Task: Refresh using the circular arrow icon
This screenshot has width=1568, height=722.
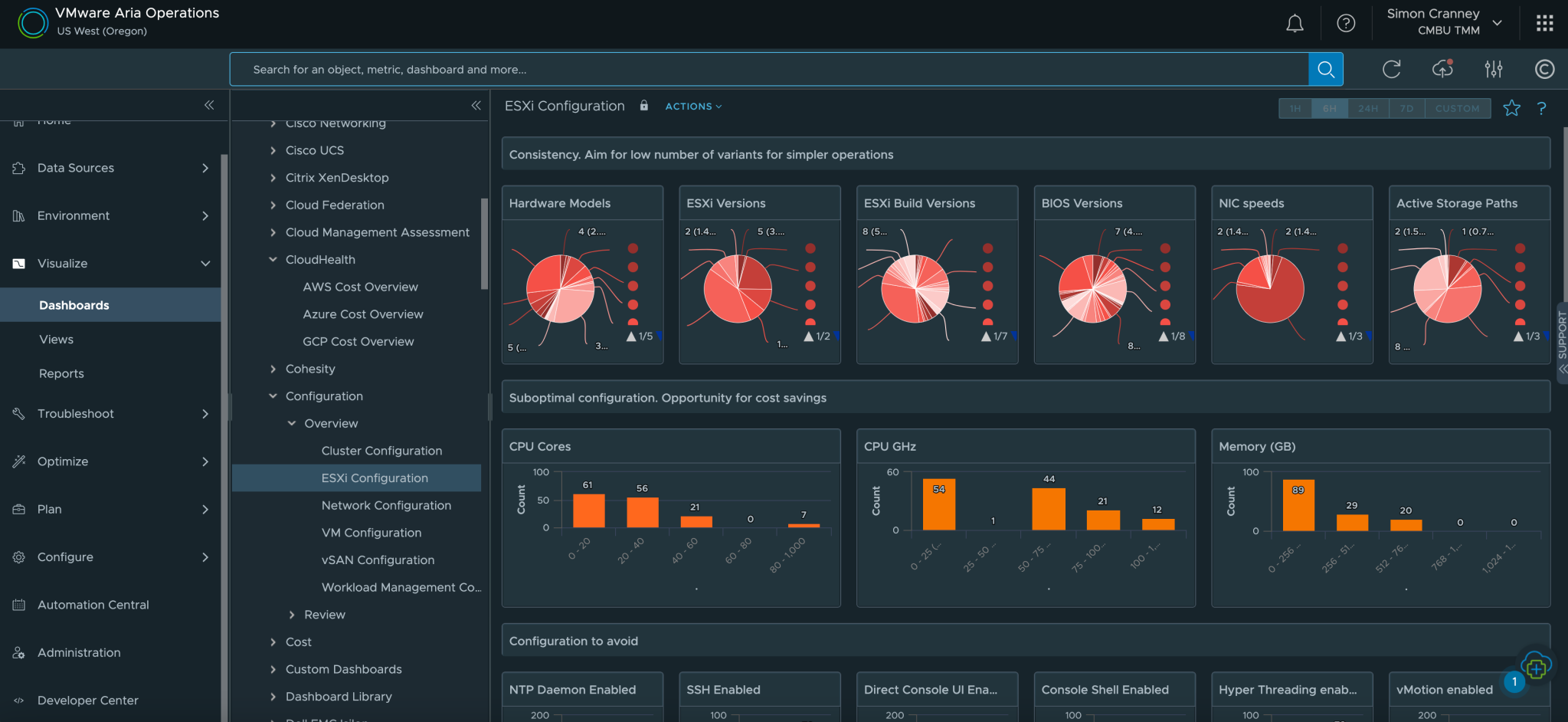Action: 1392,70
